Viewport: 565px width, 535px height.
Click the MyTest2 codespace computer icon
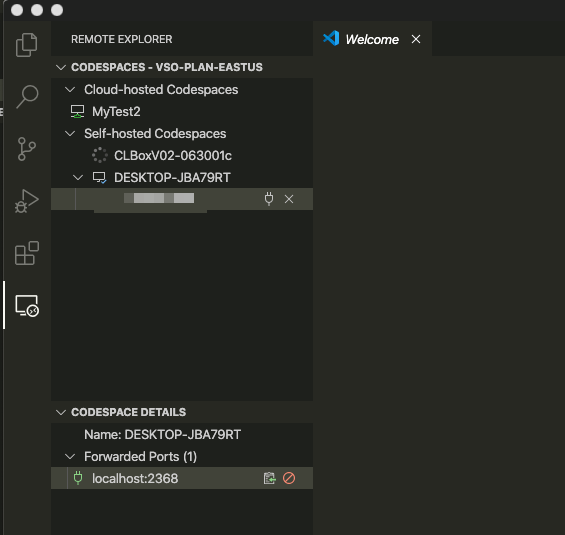77,112
